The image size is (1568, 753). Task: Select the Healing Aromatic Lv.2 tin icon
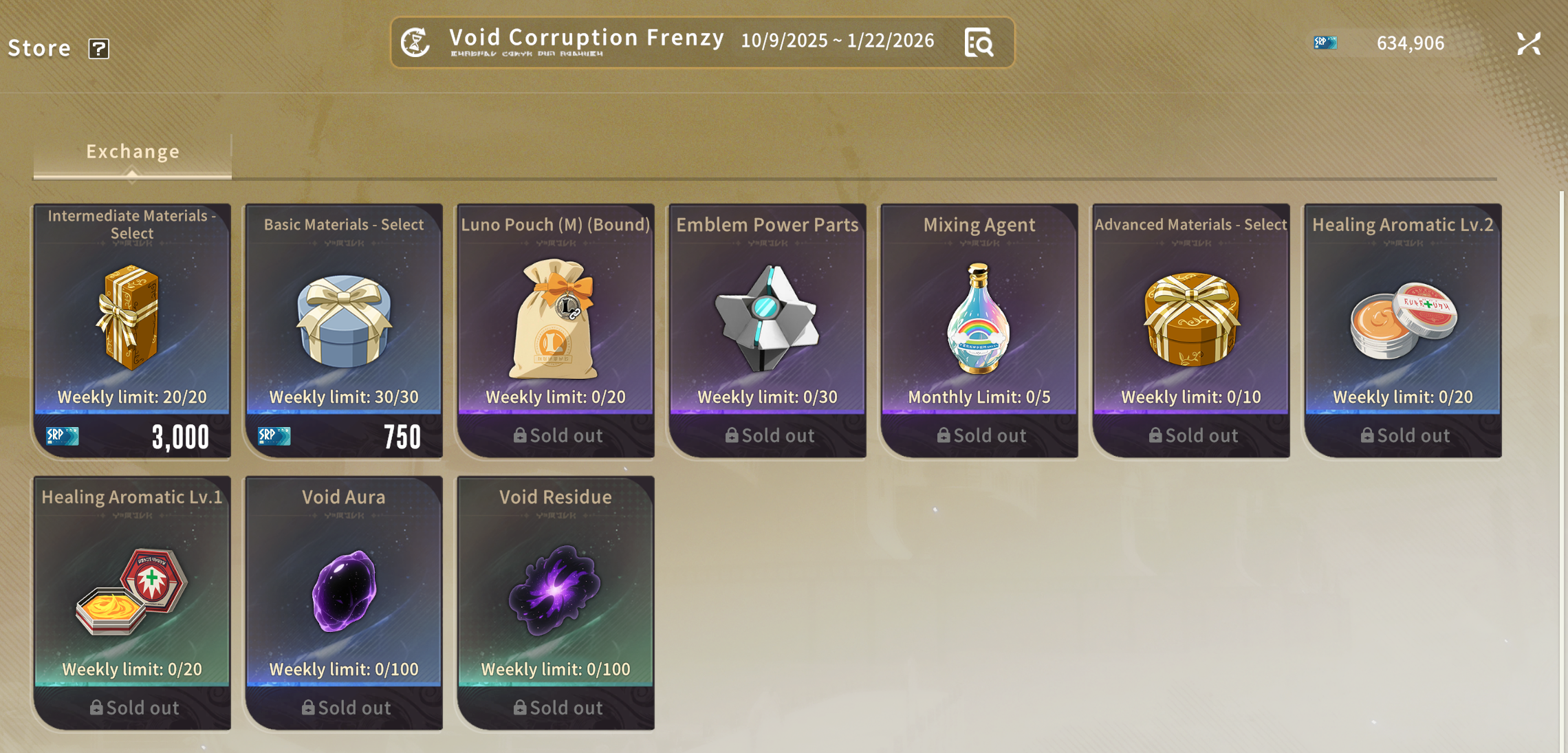click(x=1403, y=321)
